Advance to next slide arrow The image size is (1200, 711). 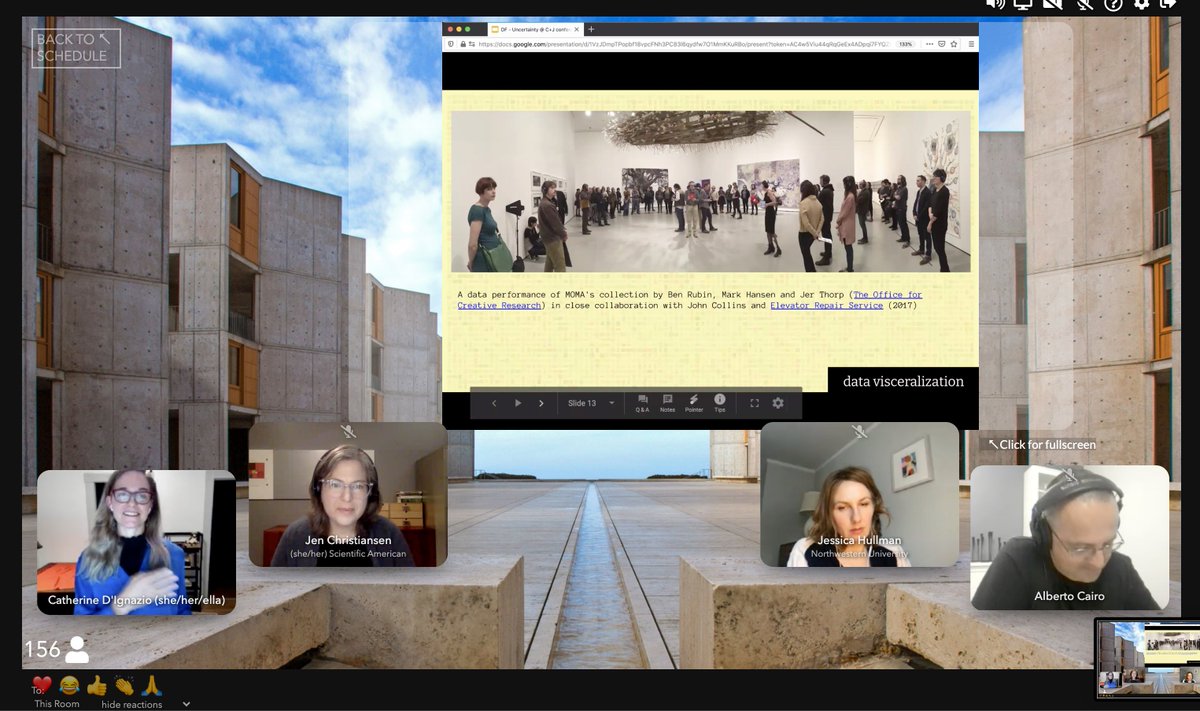point(542,403)
